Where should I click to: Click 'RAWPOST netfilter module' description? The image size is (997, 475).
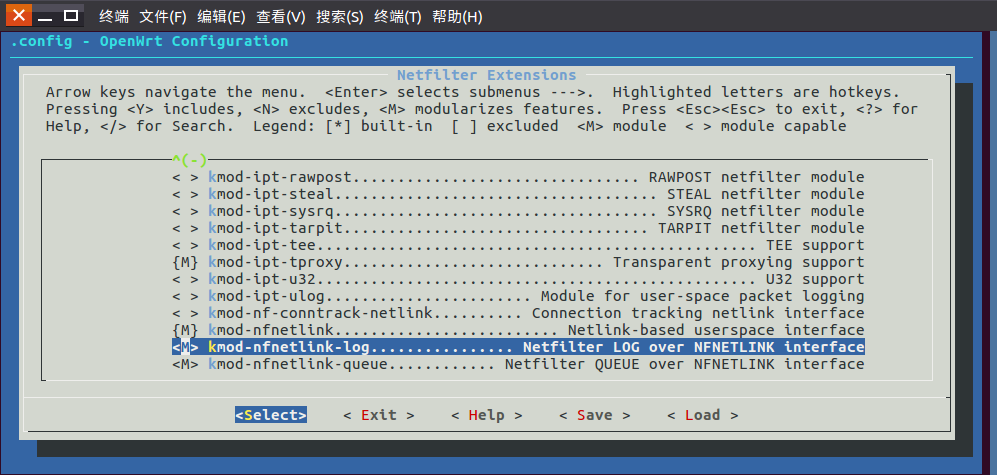point(757,177)
